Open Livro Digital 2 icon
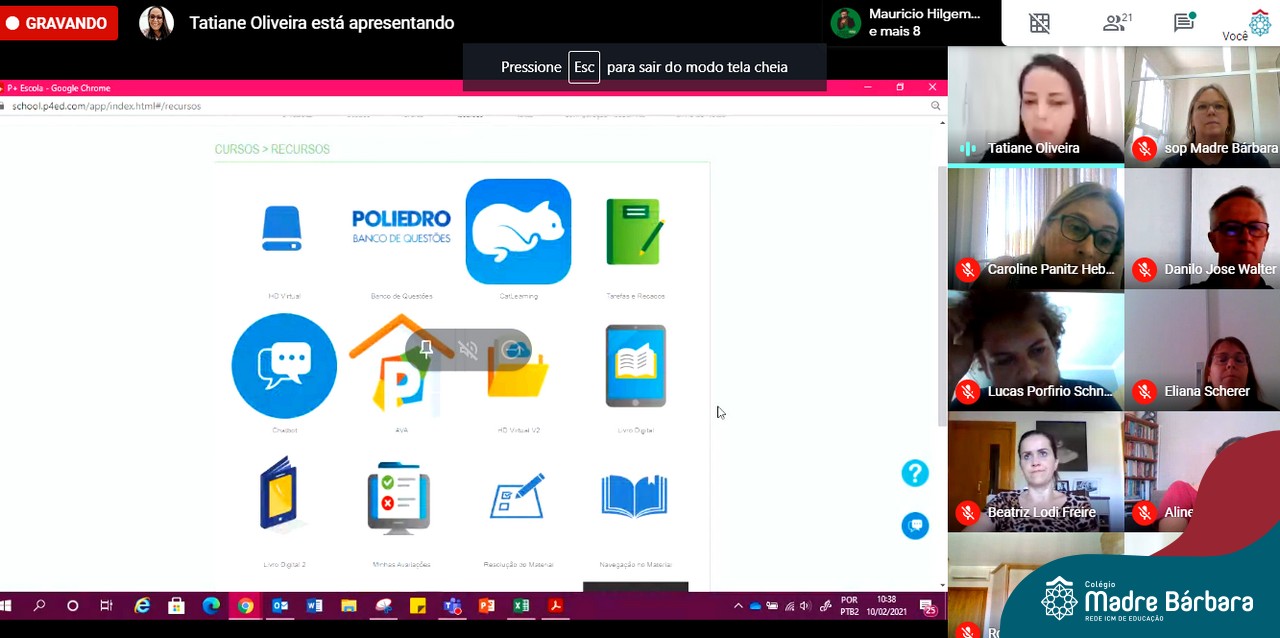This screenshot has width=1280, height=638. 279,494
